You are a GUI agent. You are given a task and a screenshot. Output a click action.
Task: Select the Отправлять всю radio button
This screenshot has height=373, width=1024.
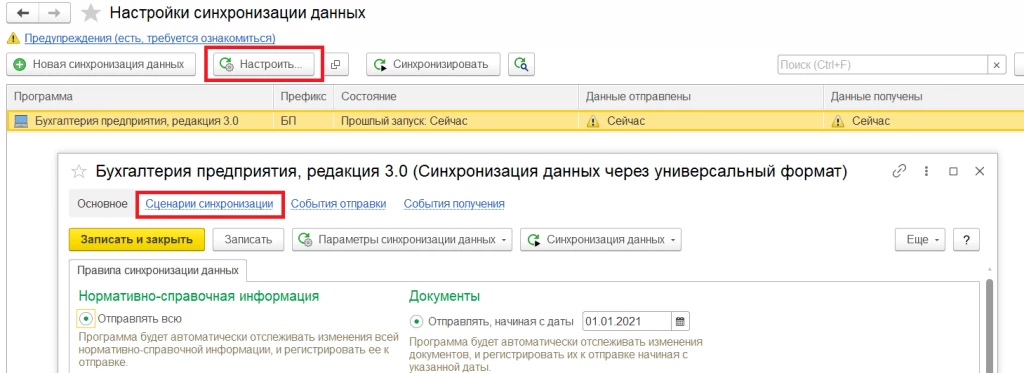click(86, 319)
